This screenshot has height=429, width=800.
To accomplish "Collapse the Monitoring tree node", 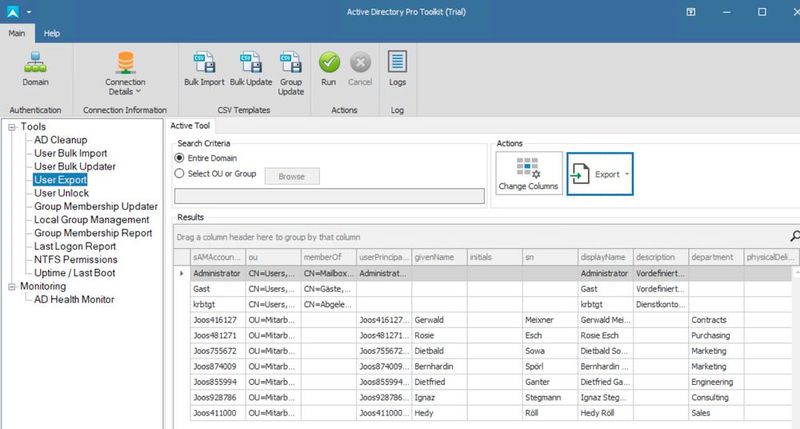I will 12,287.
